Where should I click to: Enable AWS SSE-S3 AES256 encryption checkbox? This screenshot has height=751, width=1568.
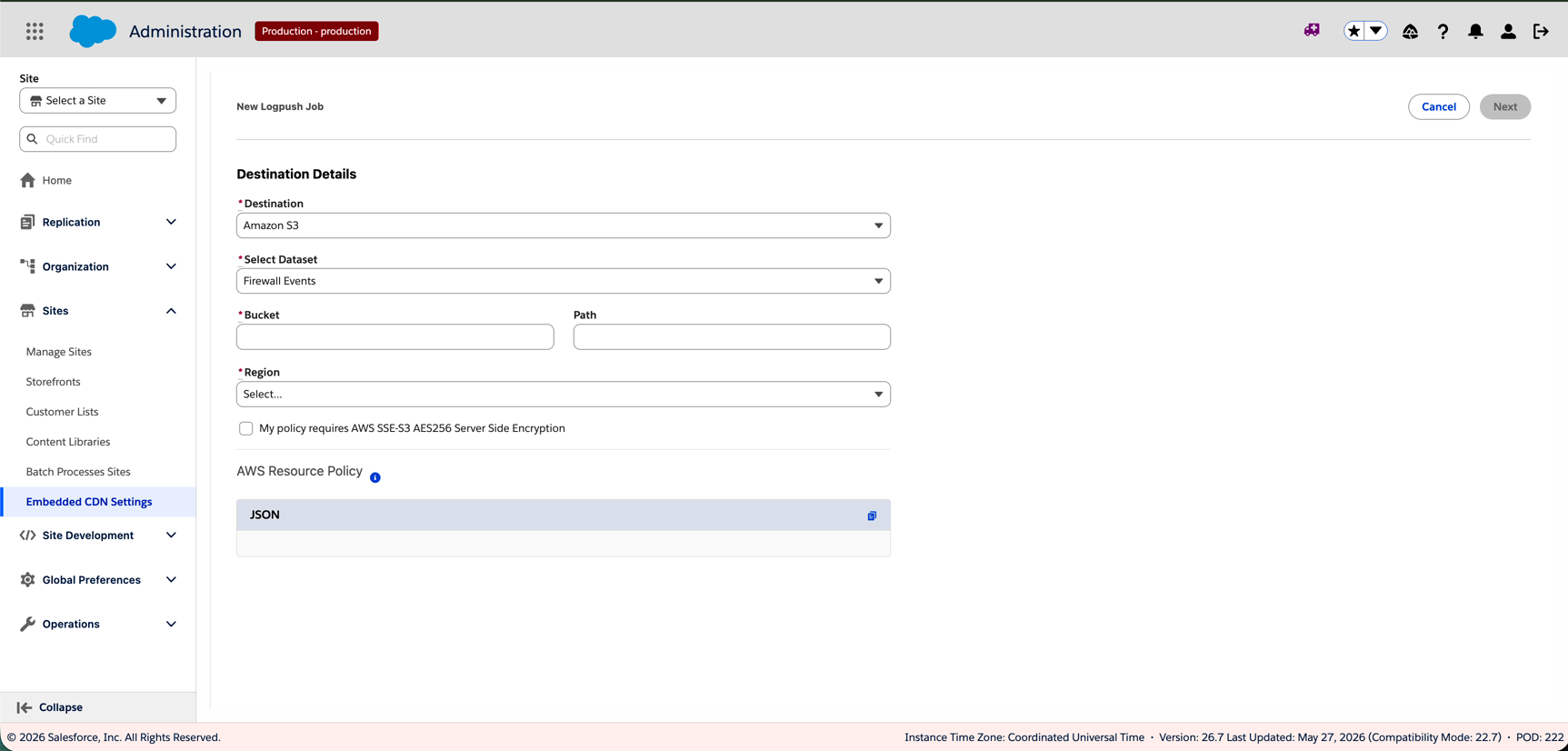pyautogui.click(x=246, y=428)
